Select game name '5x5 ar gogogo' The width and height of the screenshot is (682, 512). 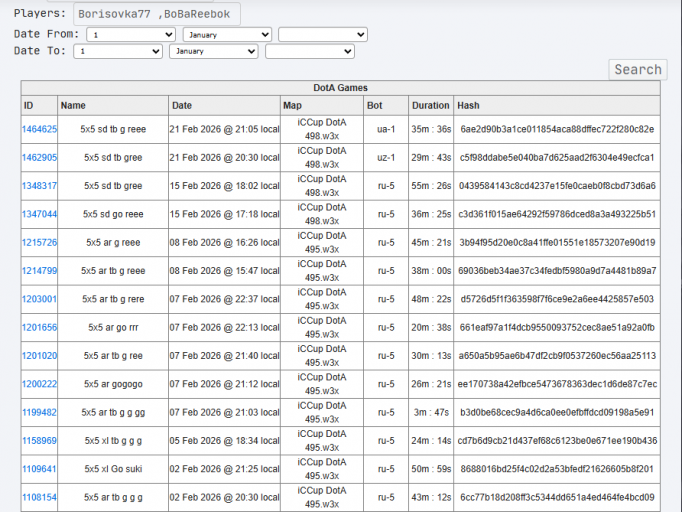click(113, 384)
